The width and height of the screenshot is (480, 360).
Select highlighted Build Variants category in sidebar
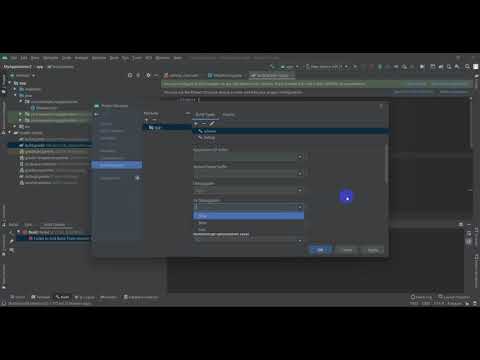[x=117, y=165]
